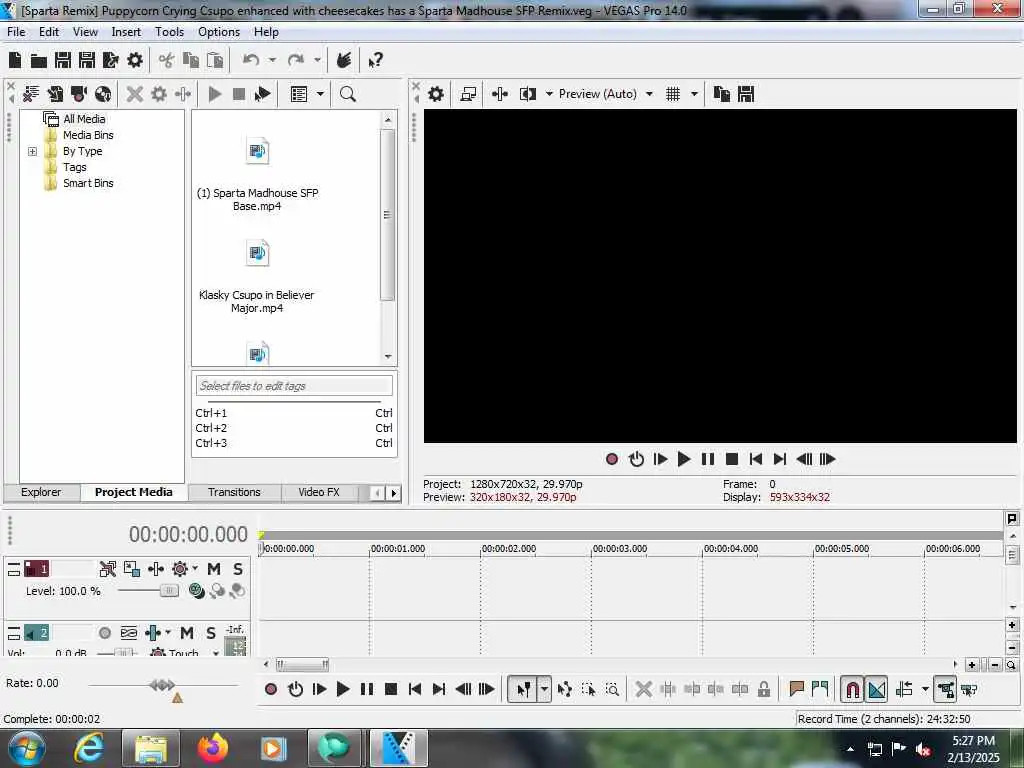Mute video track 1
1024x768 pixels.
point(214,569)
